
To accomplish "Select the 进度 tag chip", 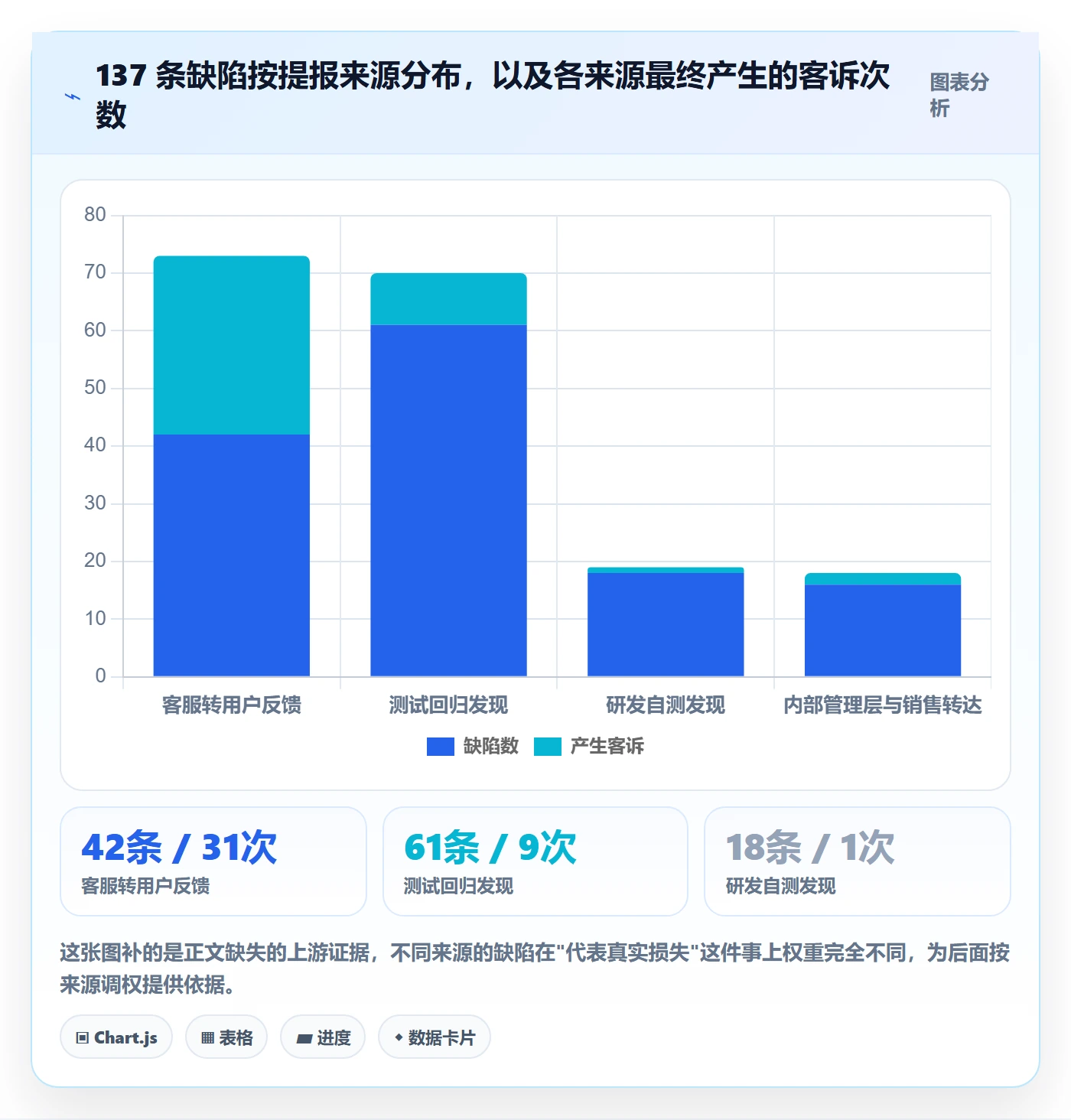I will click(323, 1037).
